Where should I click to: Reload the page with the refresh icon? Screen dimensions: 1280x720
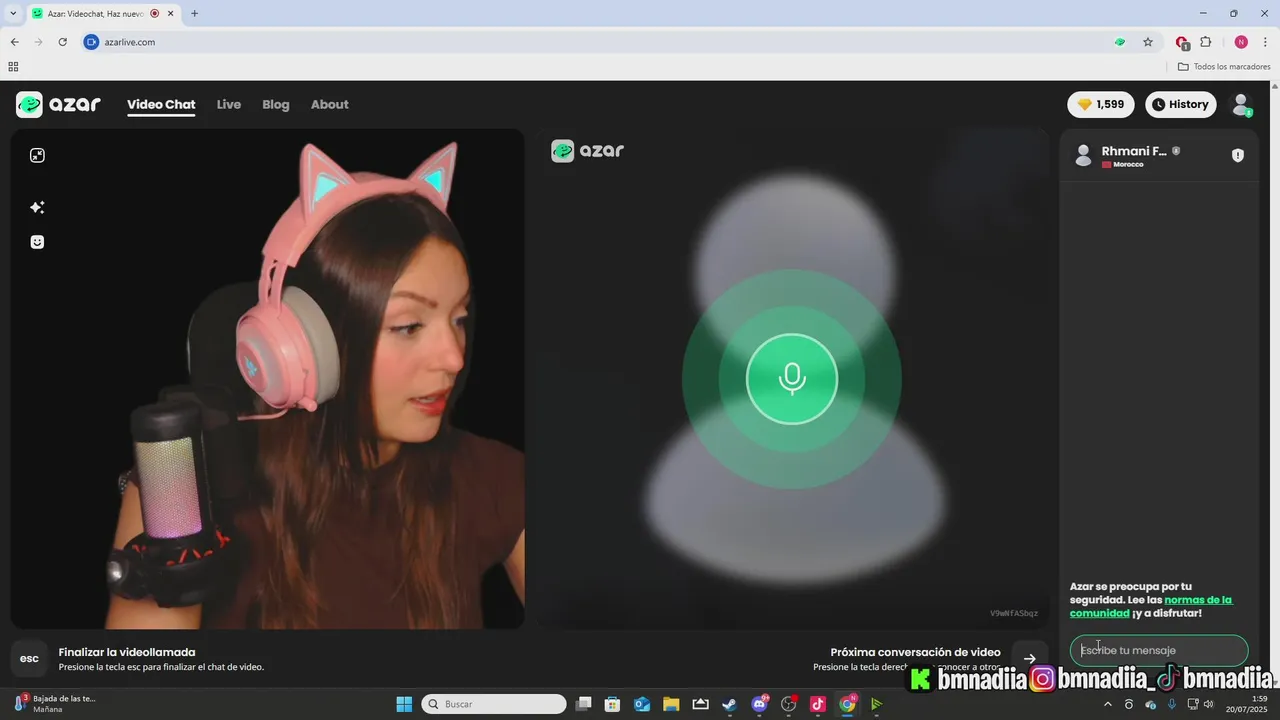(63, 42)
